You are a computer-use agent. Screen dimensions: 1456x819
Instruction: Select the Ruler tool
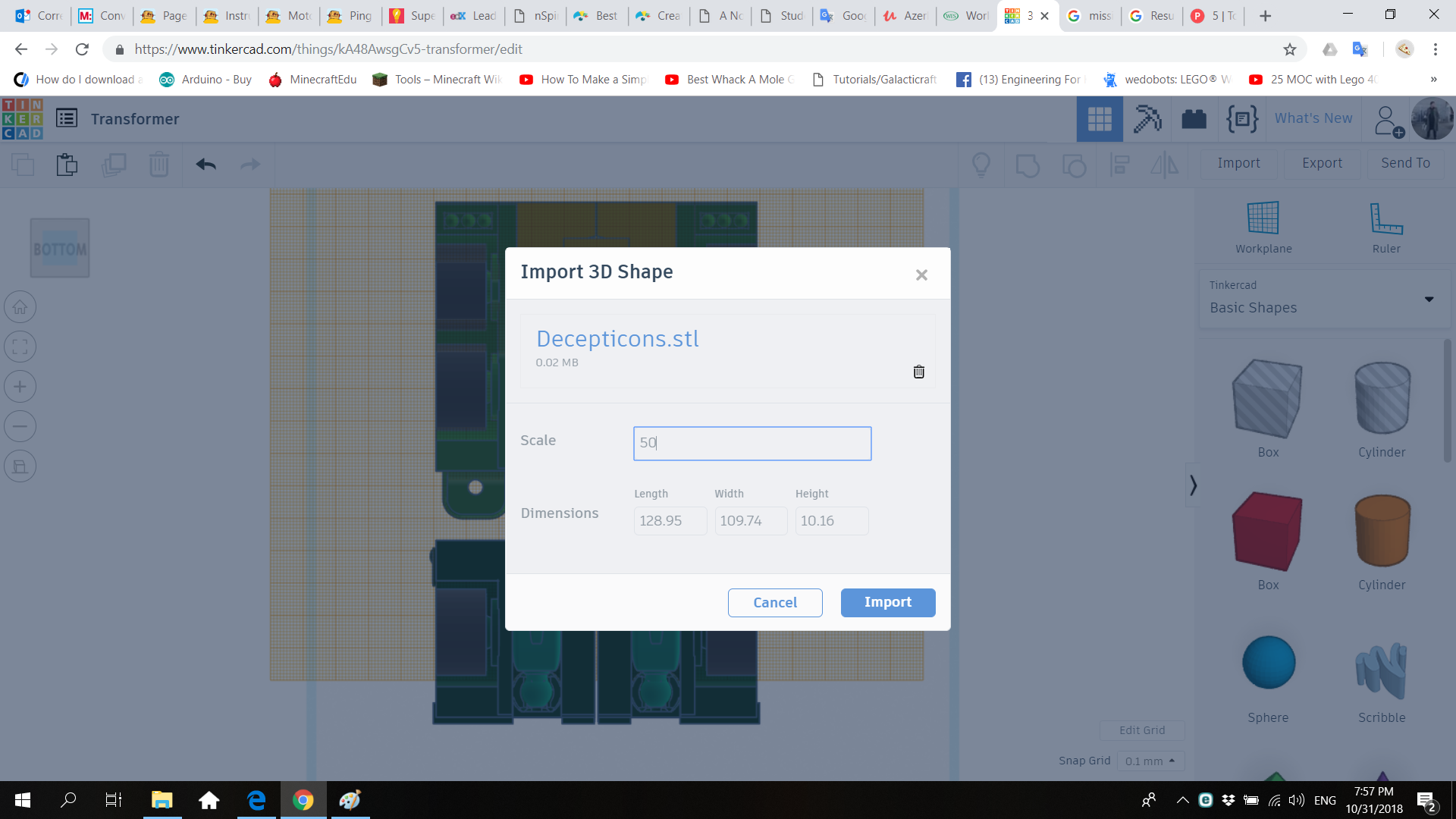pyautogui.click(x=1385, y=227)
